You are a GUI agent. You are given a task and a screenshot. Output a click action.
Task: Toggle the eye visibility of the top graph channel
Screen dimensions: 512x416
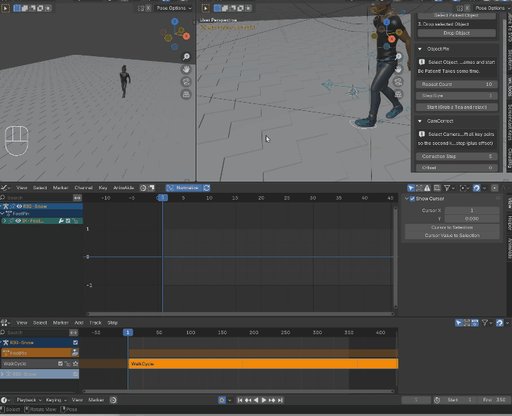pos(19,206)
